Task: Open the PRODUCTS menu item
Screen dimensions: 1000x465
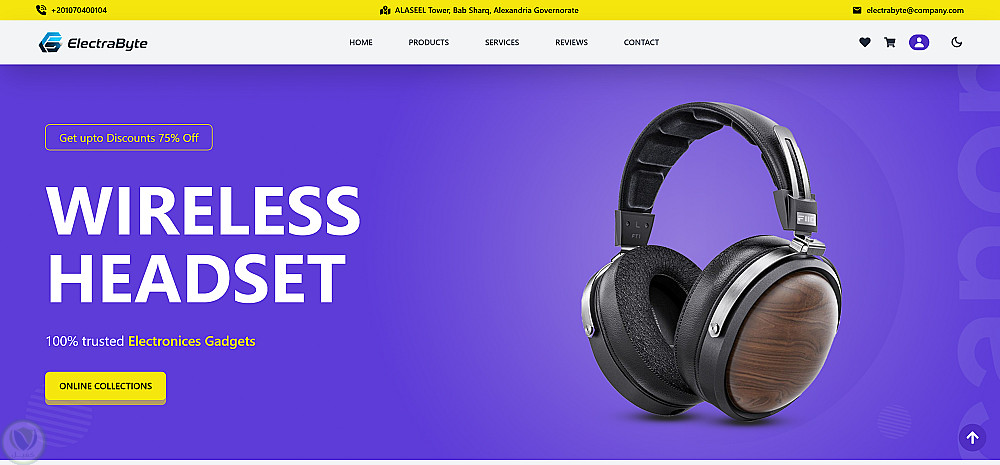Action: coord(429,43)
